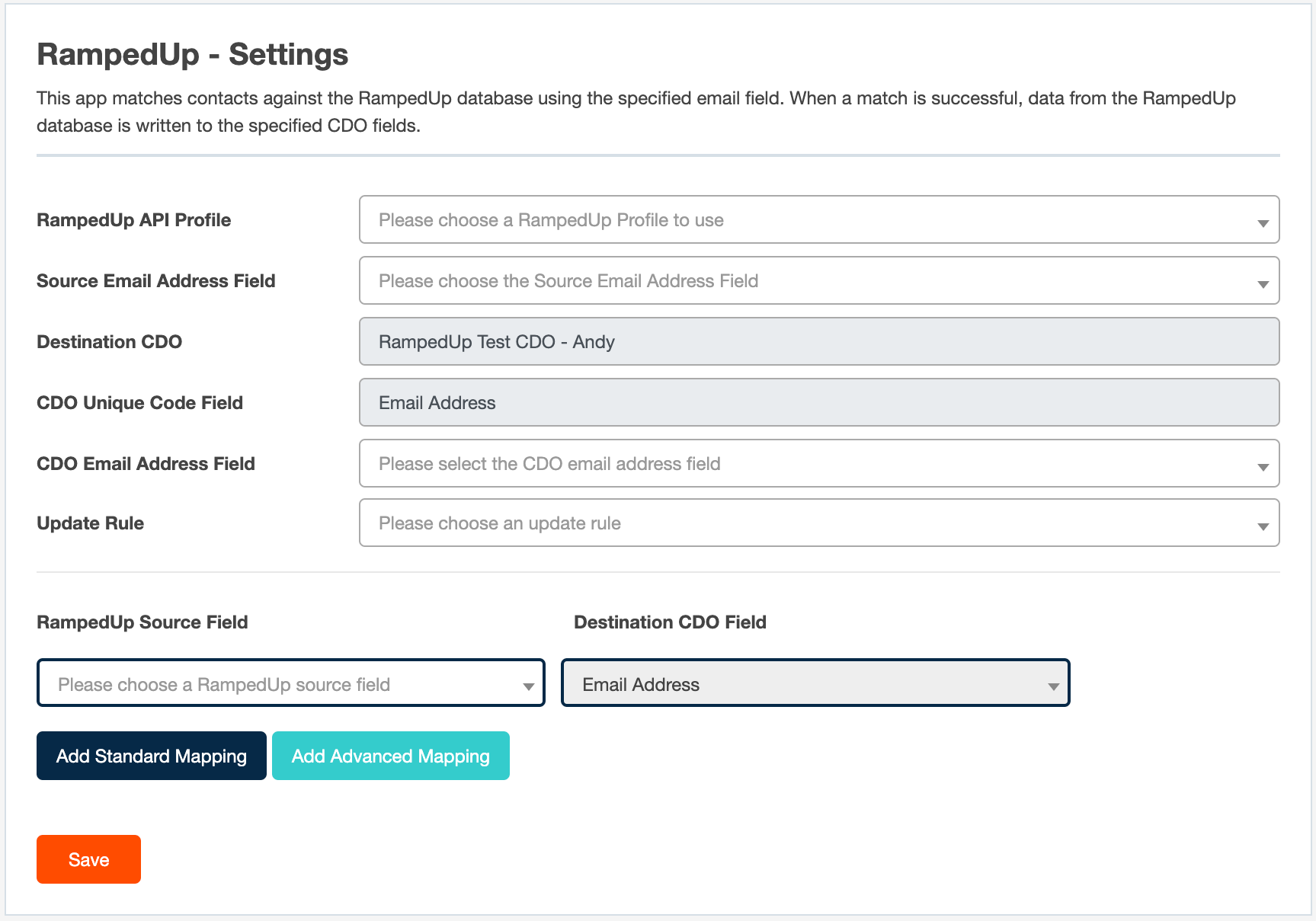This screenshot has width=1316, height=921.
Task: Save the RampedUp settings
Action: pos(88,859)
